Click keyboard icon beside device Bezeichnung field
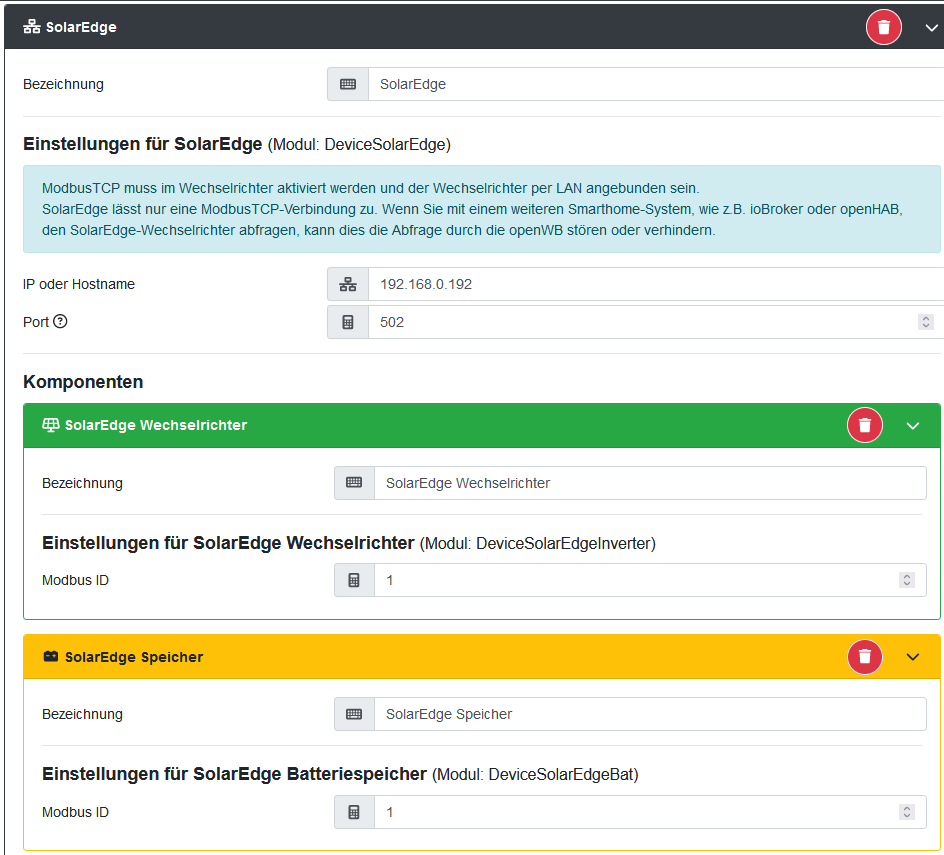 pyautogui.click(x=348, y=84)
